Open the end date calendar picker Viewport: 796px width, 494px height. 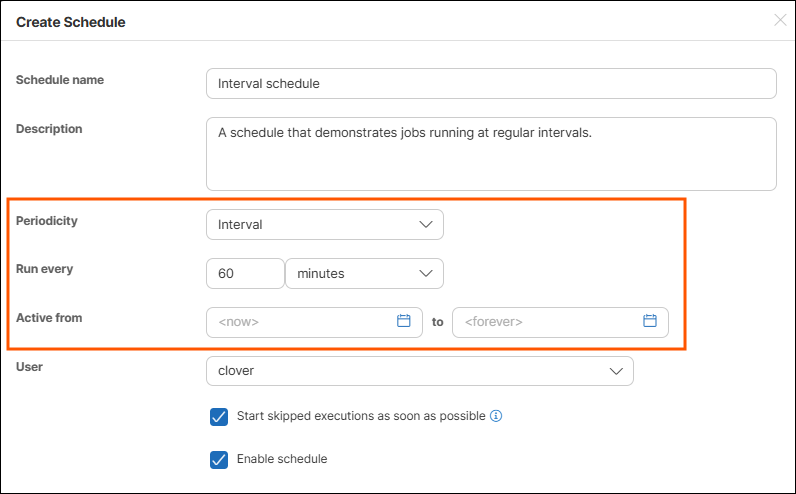[649, 321]
